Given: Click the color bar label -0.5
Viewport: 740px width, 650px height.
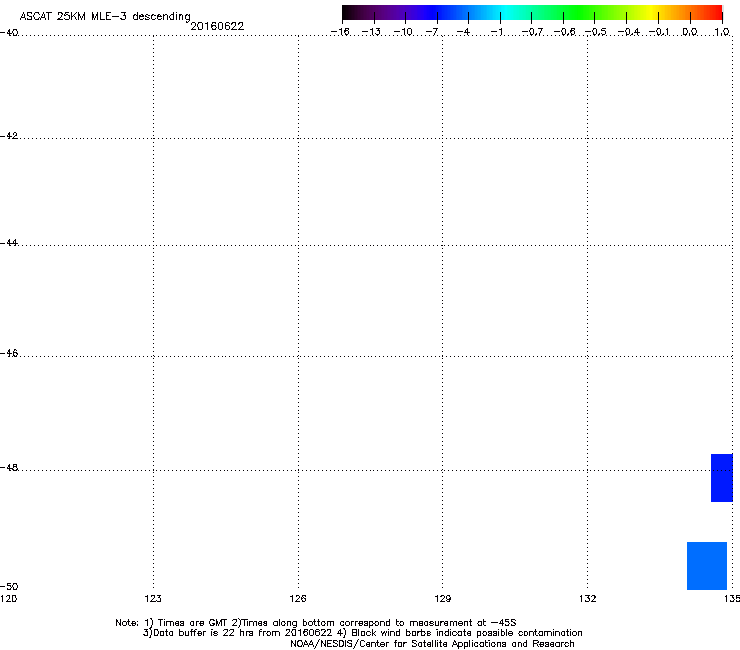Looking at the screenshot, I should [x=596, y=32].
